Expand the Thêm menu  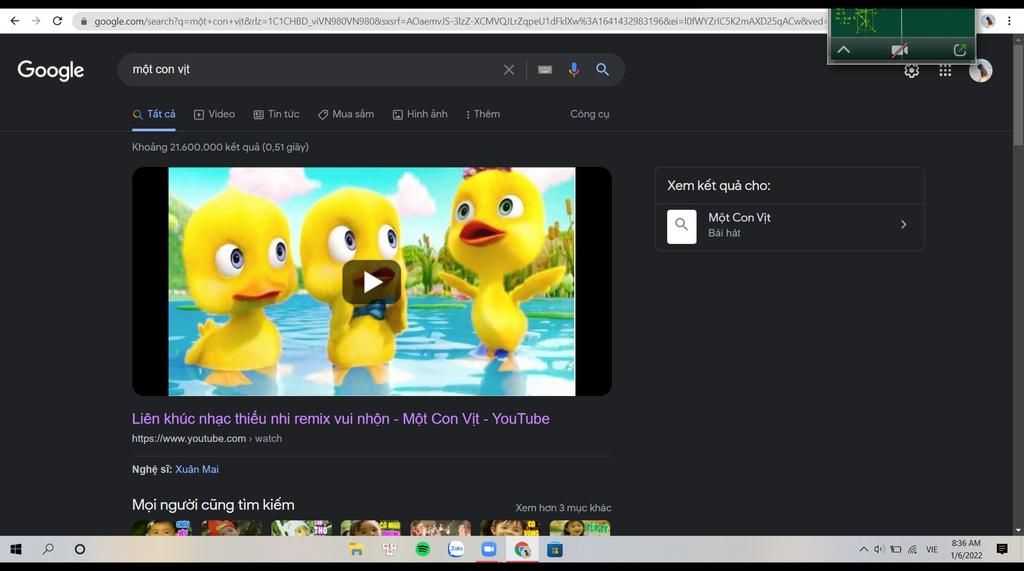pyautogui.click(x=483, y=114)
